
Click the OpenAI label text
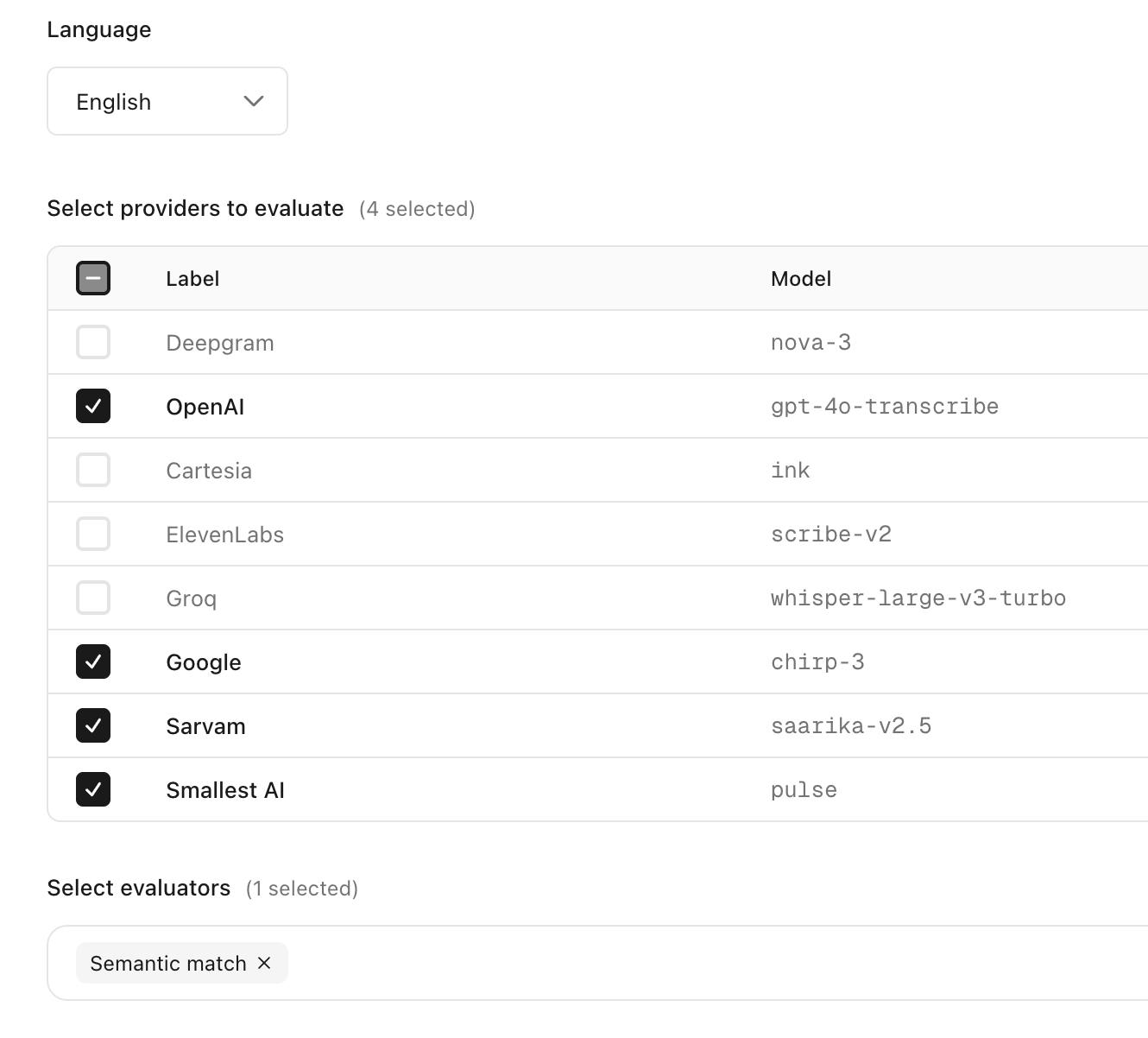[x=205, y=407]
